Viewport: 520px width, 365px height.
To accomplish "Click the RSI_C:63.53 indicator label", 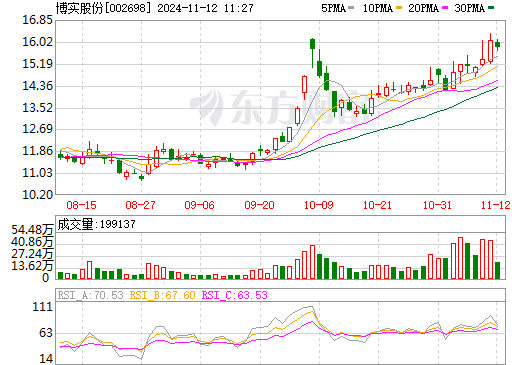I will tap(235, 295).
